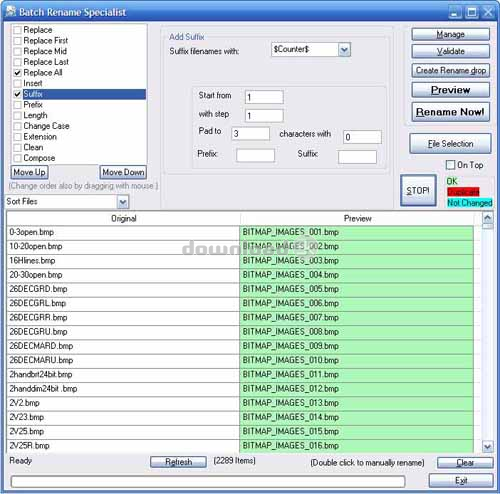The image size is (500, 494).
Task: Click the Rename Now! button
Action: (450, 112)
